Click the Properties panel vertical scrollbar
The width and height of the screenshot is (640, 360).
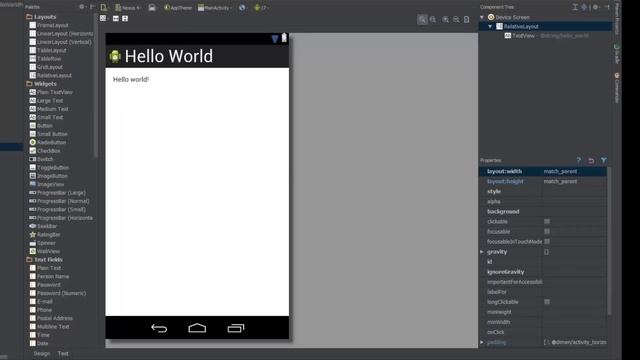pos(609,241)
